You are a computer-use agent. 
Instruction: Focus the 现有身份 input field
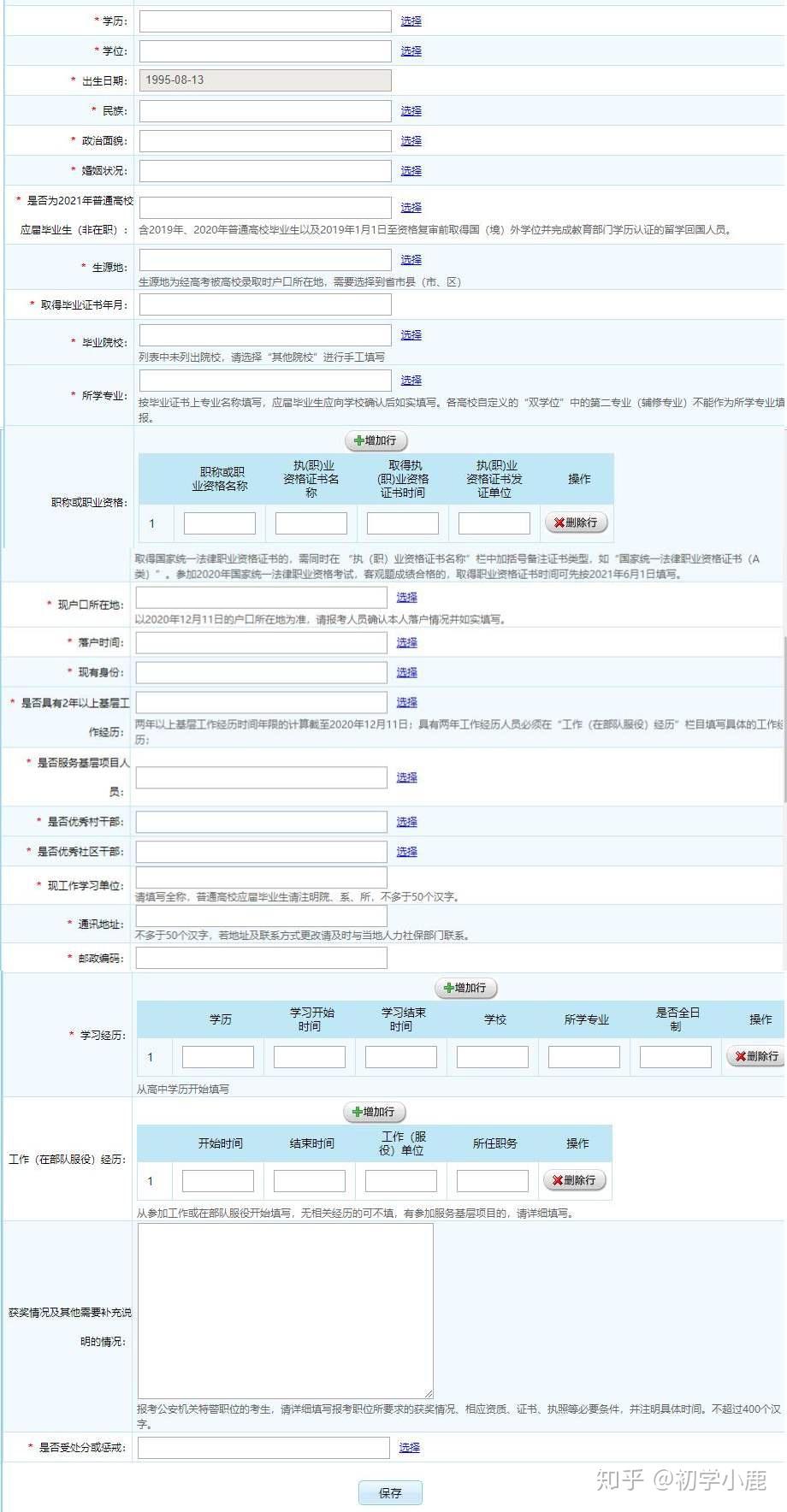pos(262,672)
